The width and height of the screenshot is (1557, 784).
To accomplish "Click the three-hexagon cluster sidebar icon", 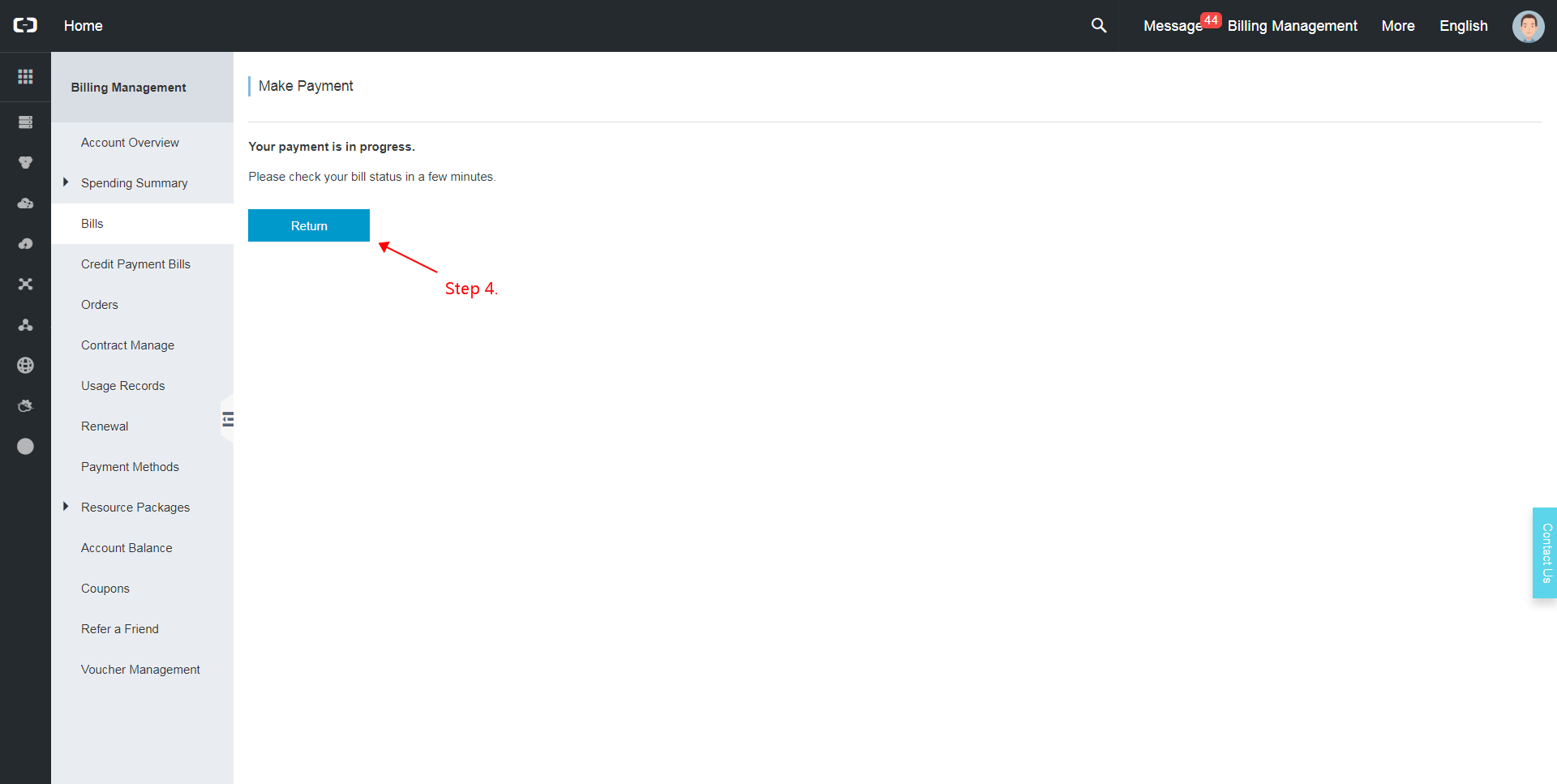I will pyautogui.click(x=25, y=163).
